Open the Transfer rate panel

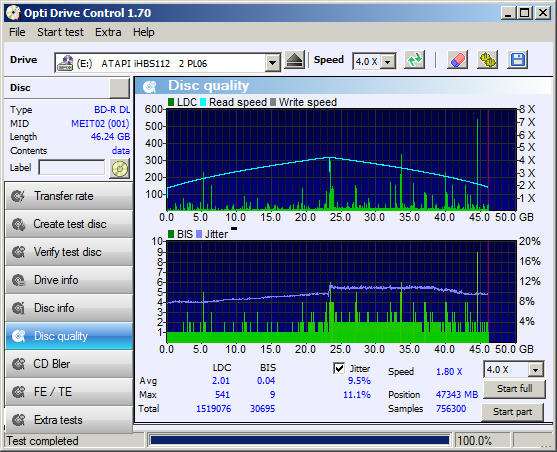(69, 196)
